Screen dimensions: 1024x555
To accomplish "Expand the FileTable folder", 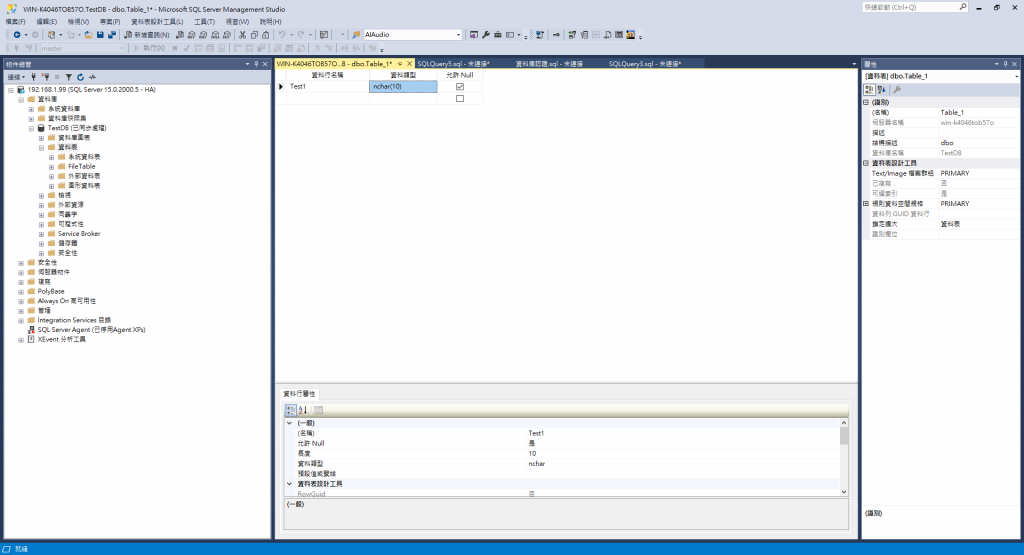I will [x=52, y=166].
